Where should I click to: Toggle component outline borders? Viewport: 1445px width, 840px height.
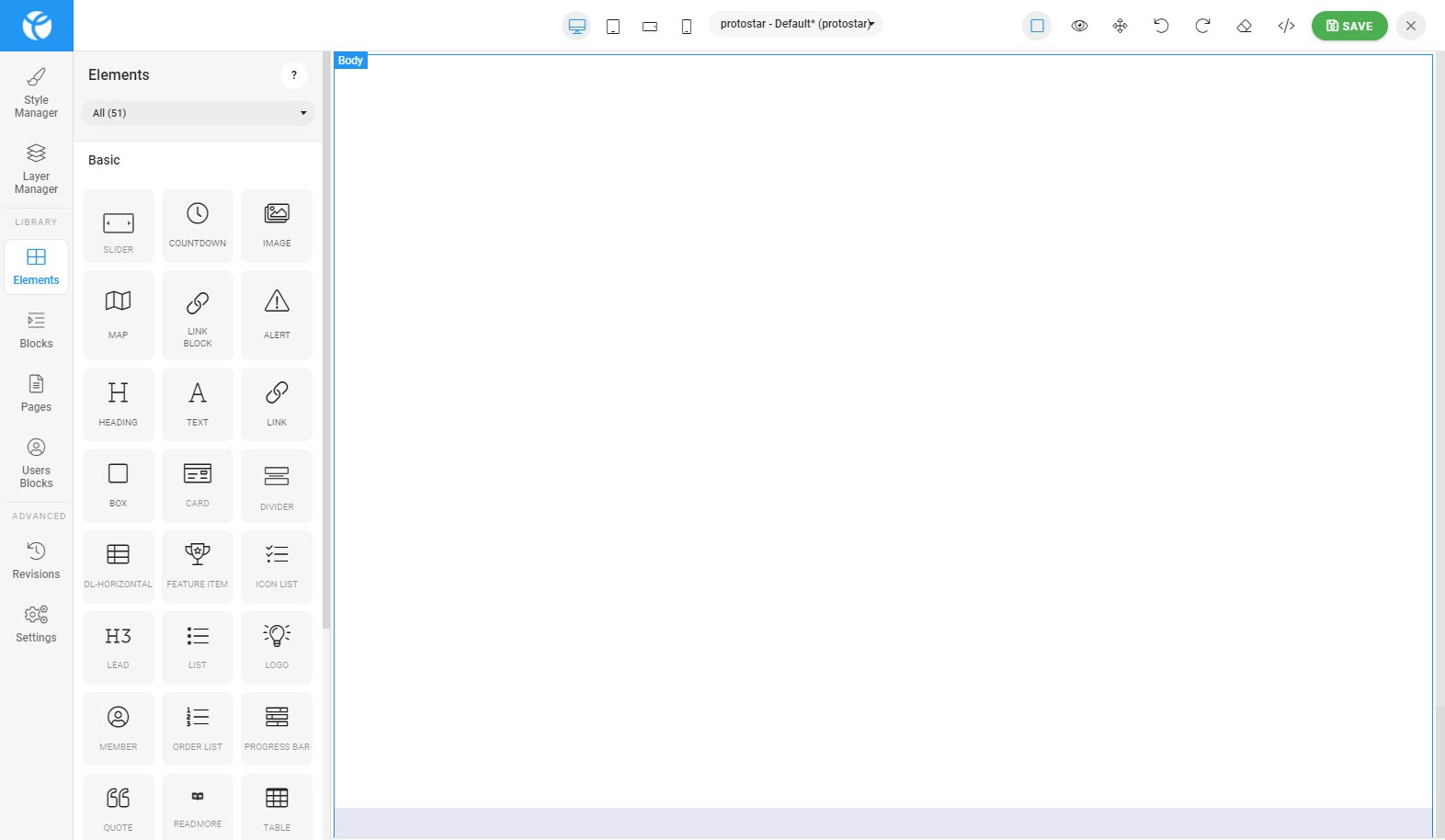pyautogui.click(x=1037, y=26)
